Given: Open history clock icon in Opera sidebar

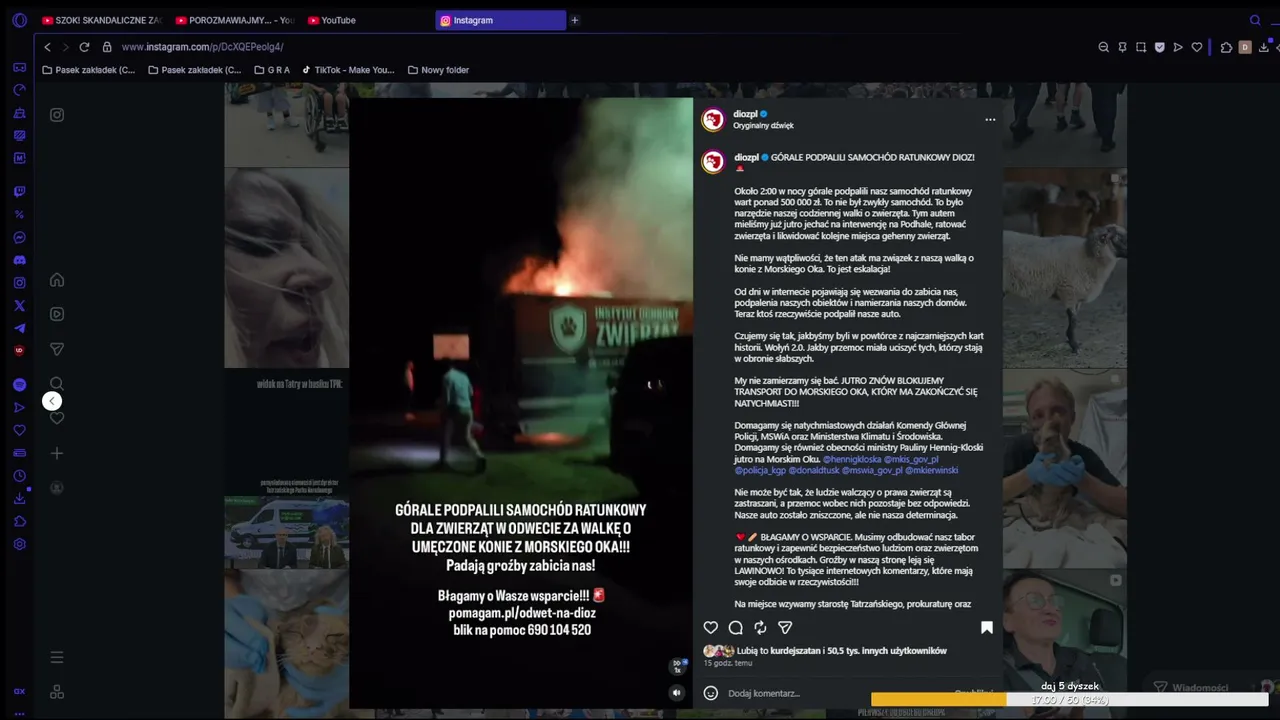Looking at the screenshot, I should click(19, 476).
